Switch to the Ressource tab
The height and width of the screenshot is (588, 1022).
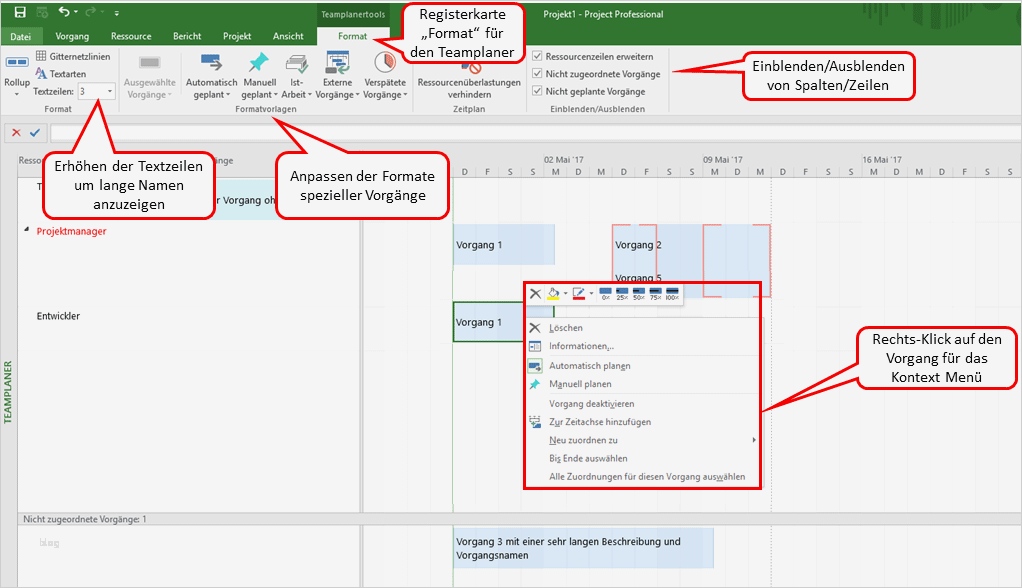coord(131,37)
